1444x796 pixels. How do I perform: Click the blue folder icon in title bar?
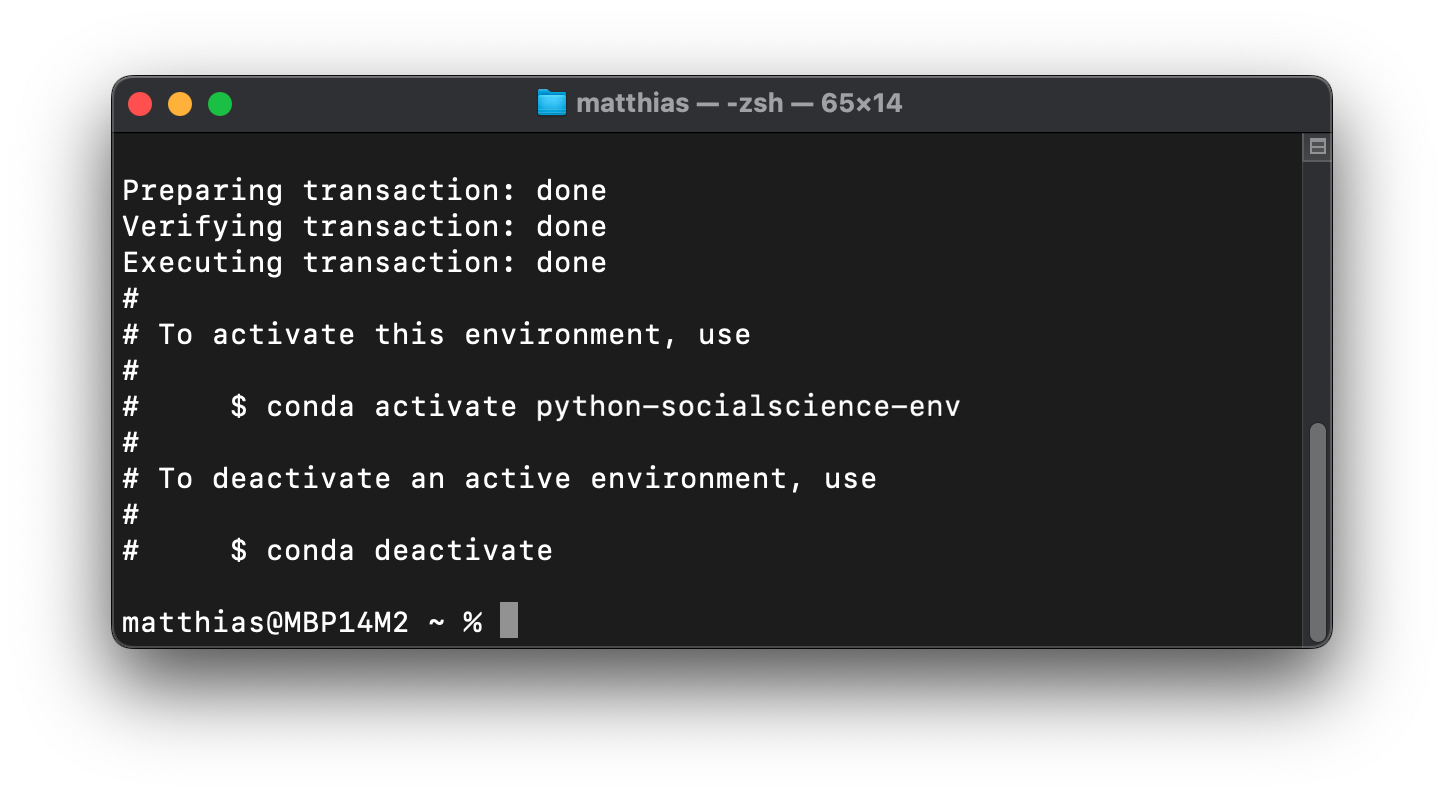[x=551, y=103]
